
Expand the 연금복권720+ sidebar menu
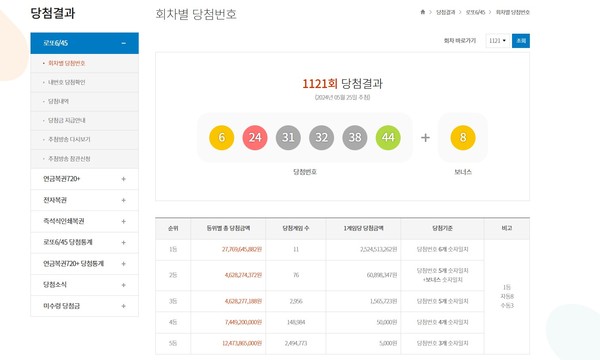click(124, 179)
